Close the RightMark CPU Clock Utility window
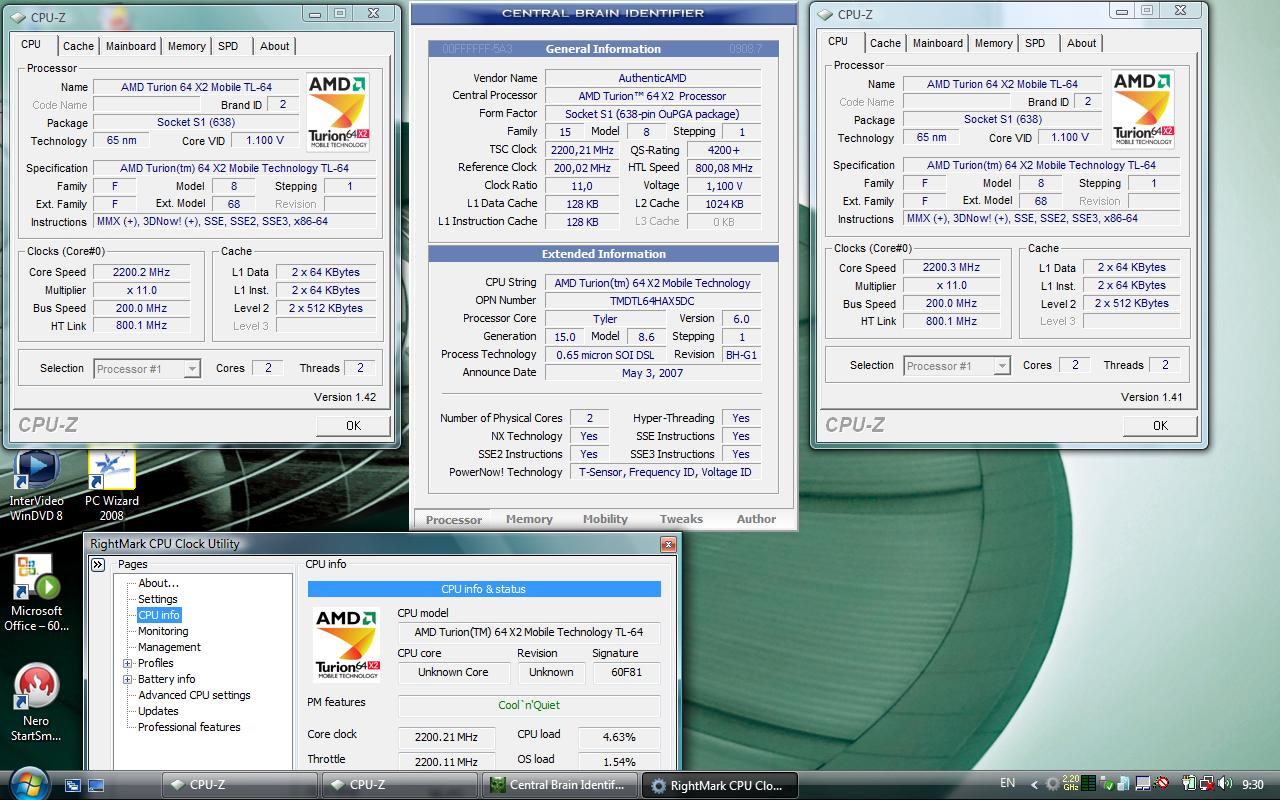1280x800 pixels. pos(668,544)
